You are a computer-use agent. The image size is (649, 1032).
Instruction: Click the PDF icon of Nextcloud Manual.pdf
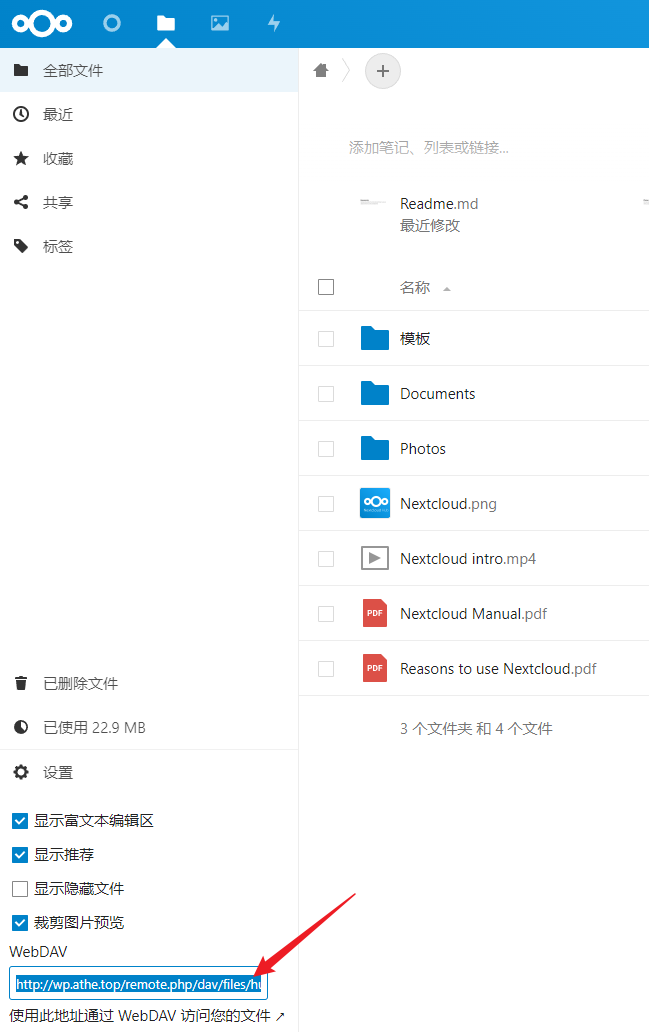(x=375, y=613)
